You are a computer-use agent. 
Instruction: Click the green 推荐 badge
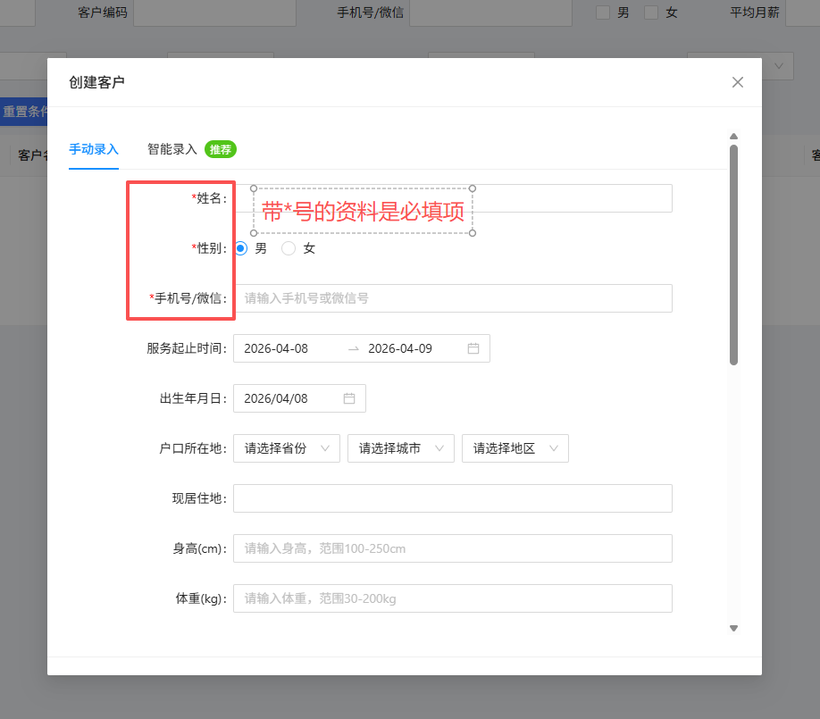click(220, 149)
